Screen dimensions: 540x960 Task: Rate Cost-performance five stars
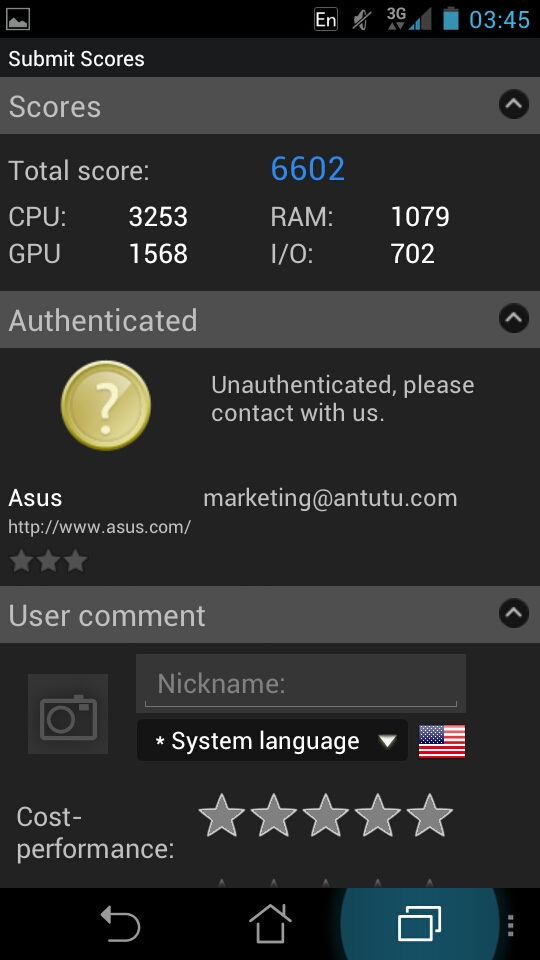click(x=430, y=816)
